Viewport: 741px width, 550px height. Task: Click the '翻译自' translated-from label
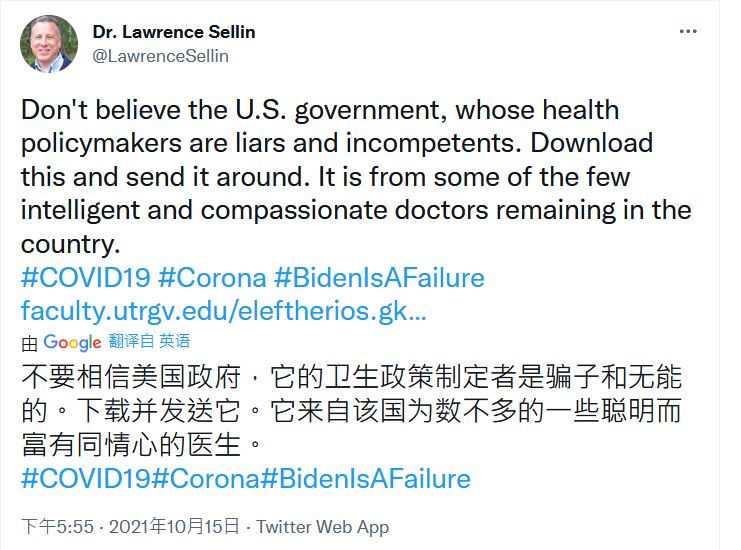[x=130, y=342]
